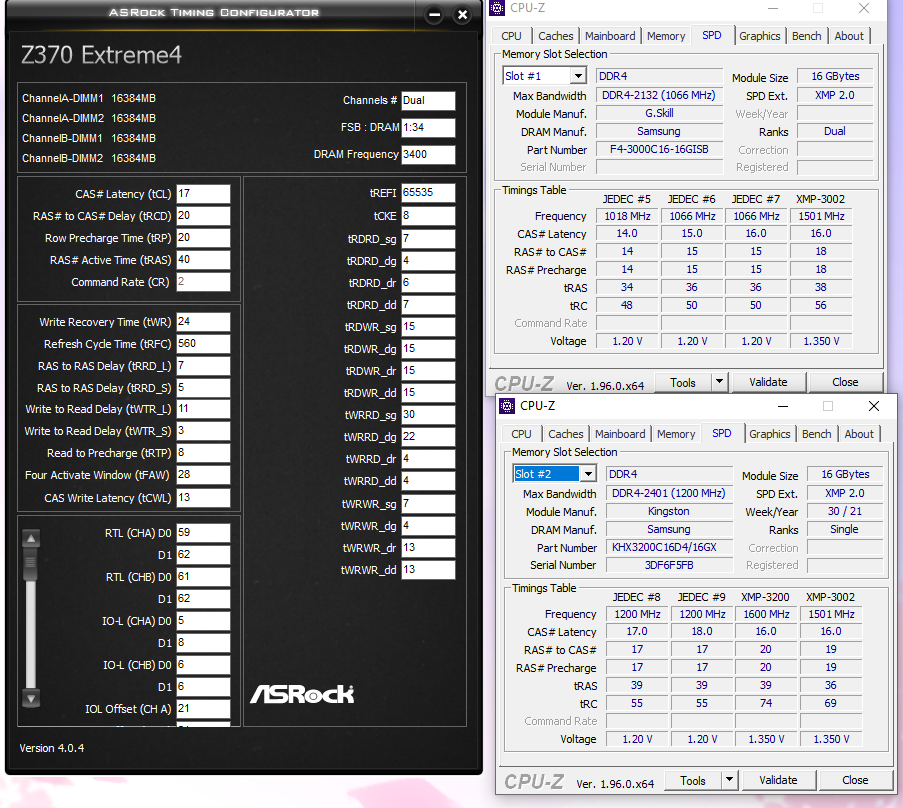Expand Tools dropdown arrow in bottom CPU-Z
This screenshot has width=903, height=808.
click(729, 780)
